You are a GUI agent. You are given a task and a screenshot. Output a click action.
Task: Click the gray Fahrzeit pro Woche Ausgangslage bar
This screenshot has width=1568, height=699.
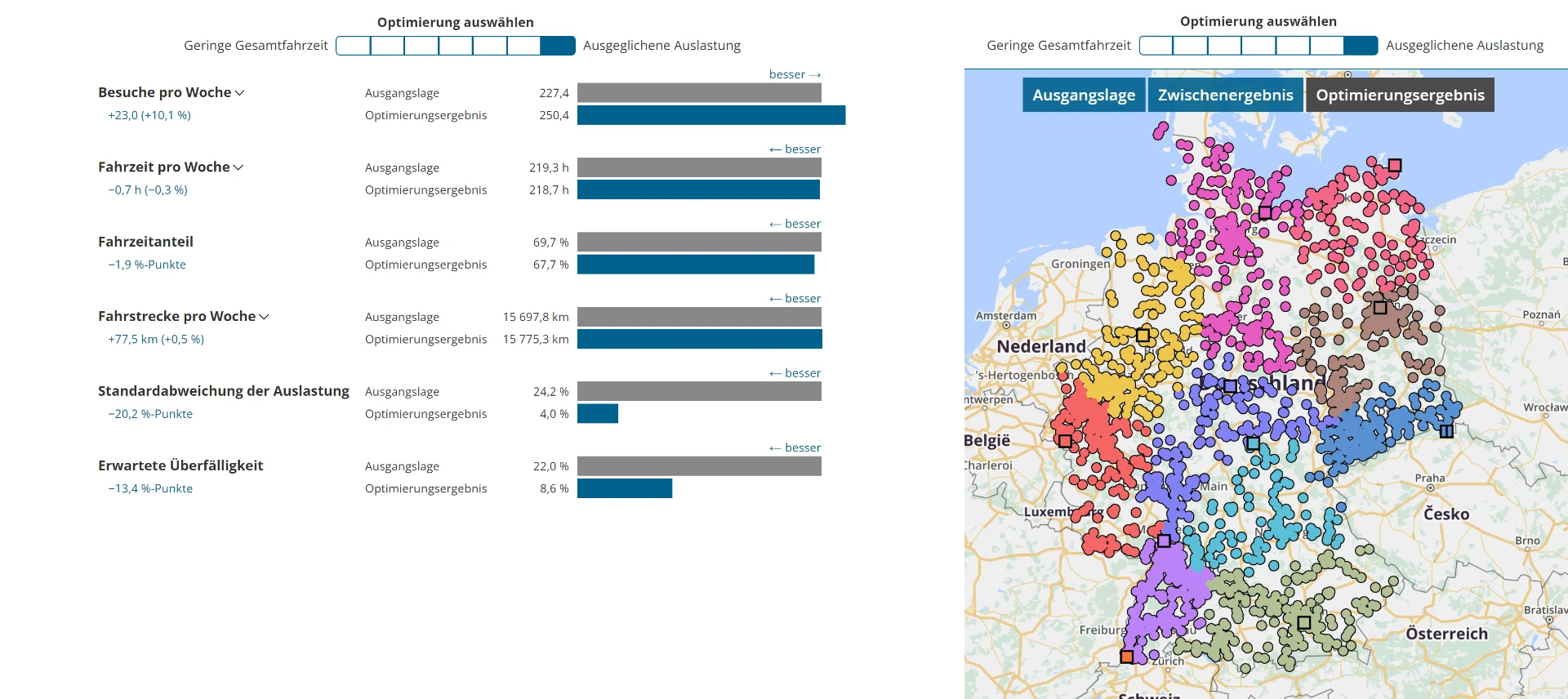pos(699,167)
